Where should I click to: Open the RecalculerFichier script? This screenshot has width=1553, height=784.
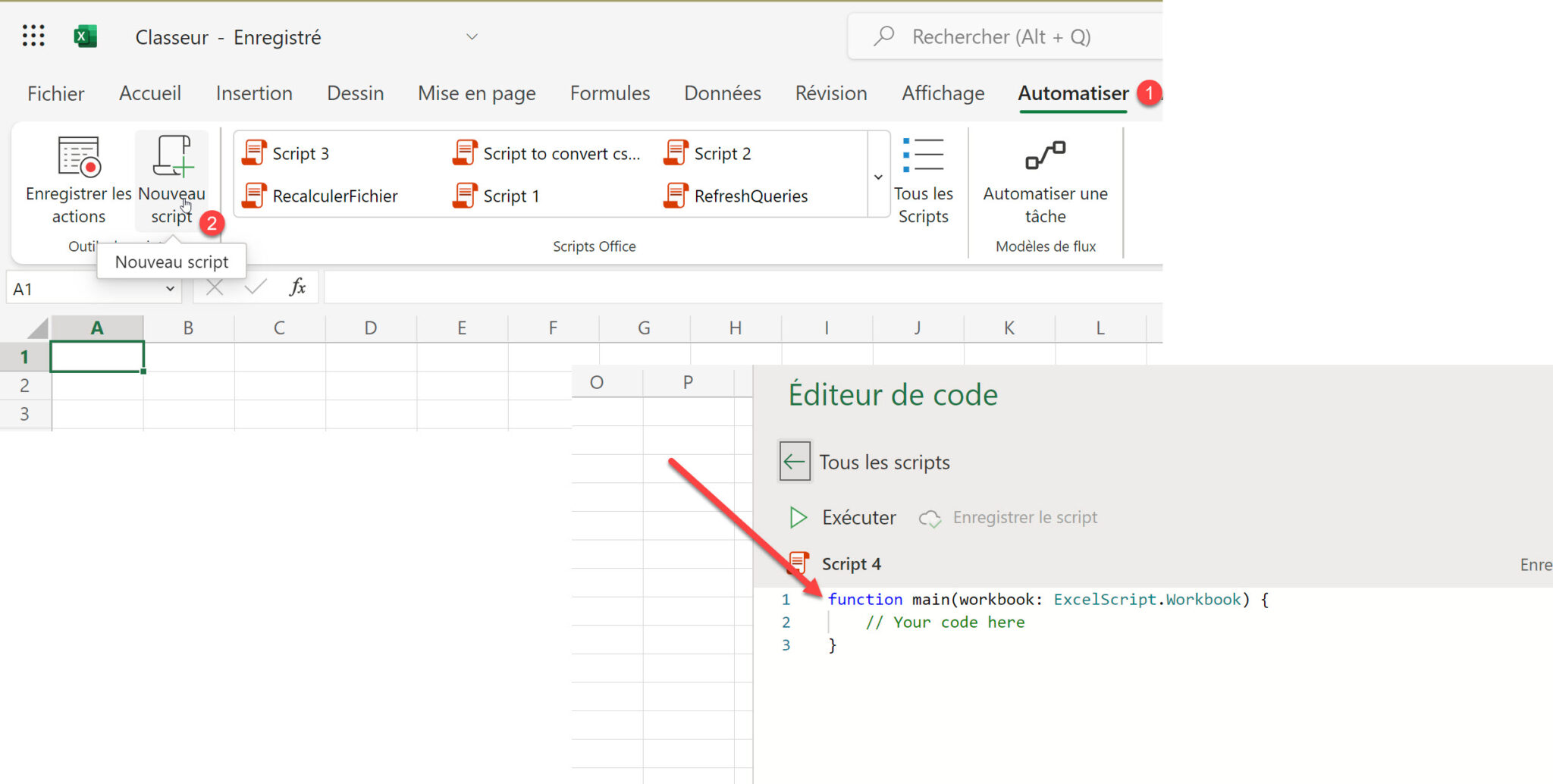click(x=334, y=196)
